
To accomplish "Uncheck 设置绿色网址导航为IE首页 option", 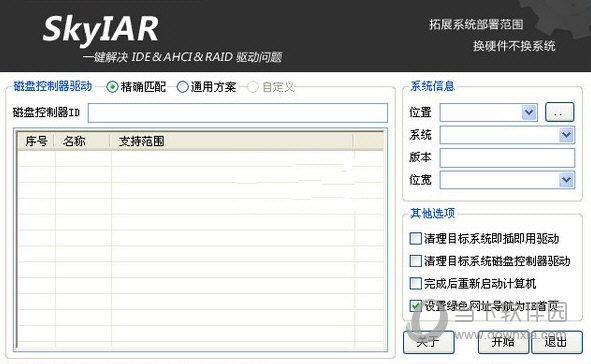I will tap(415, 306).
